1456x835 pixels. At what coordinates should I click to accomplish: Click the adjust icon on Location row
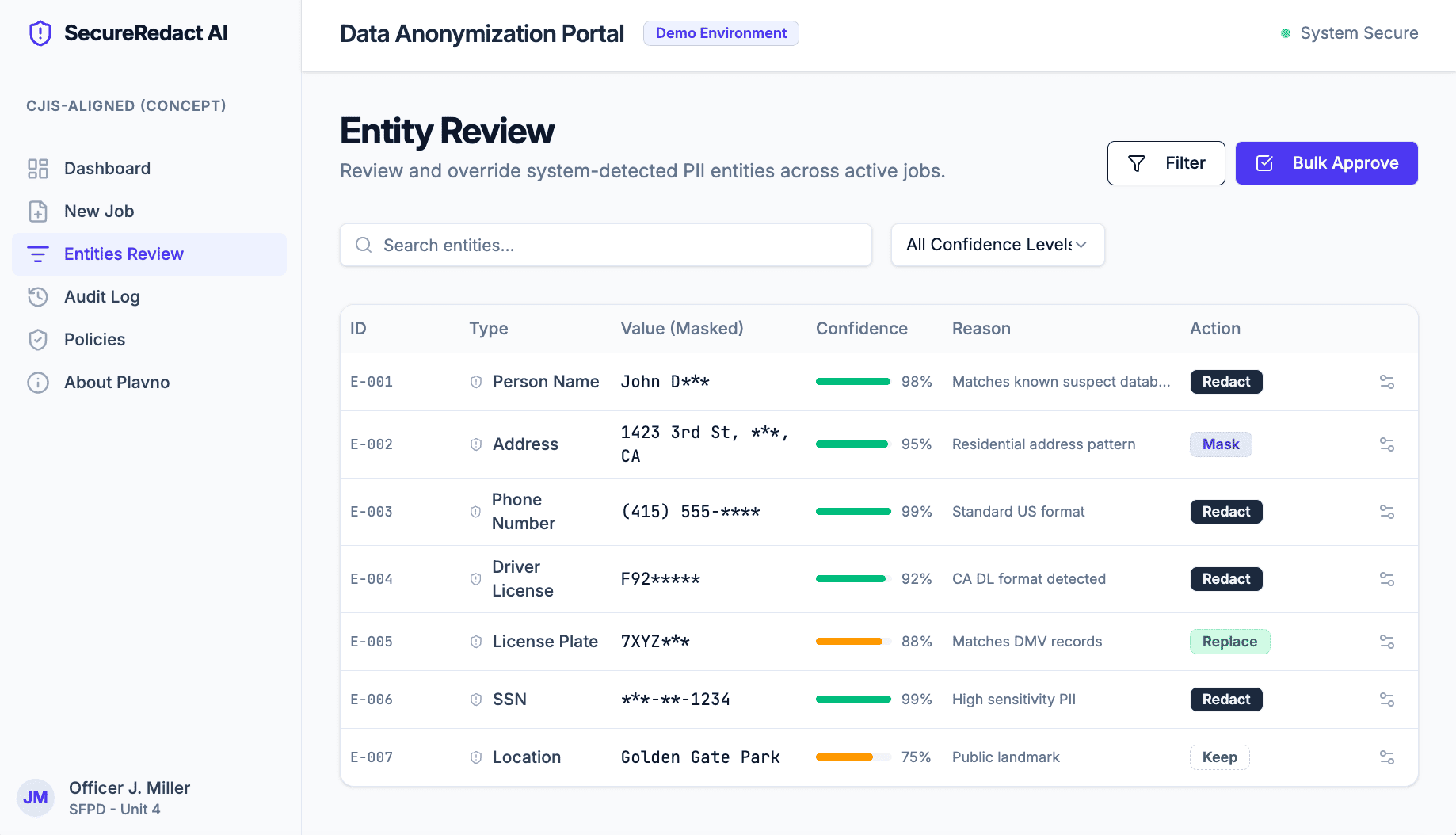pyautogui.click(x=1386, y=757)
